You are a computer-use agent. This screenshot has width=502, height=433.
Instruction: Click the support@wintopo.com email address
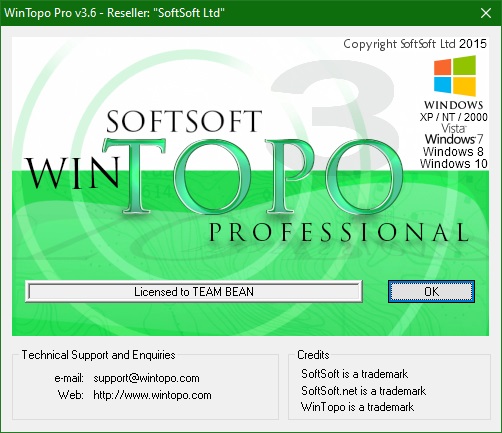(x=146, y=378)
